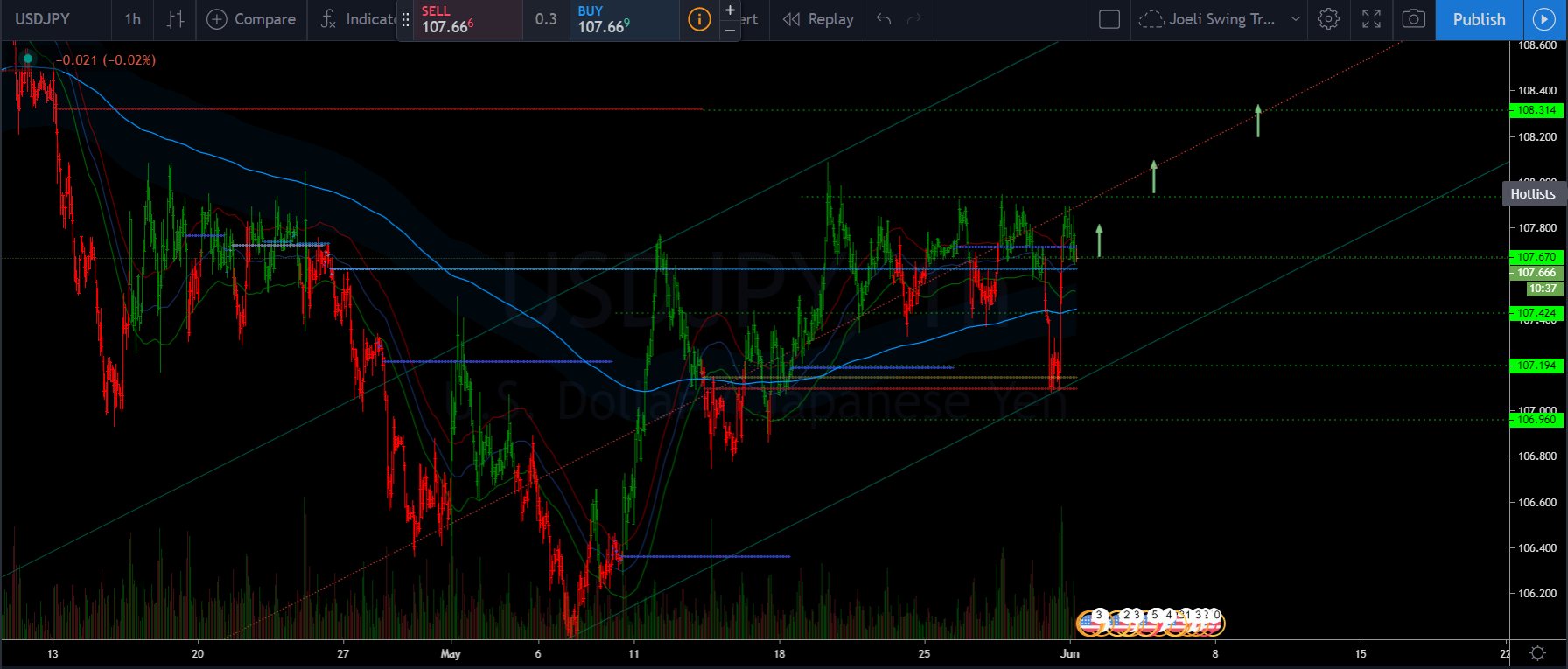
Task: Open the select layout square icon
Action: pos(1109,19)
